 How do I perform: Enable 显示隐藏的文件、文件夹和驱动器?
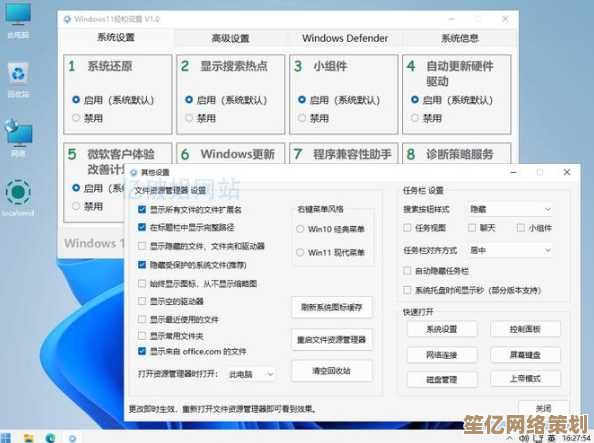click(x=142, y=246)
